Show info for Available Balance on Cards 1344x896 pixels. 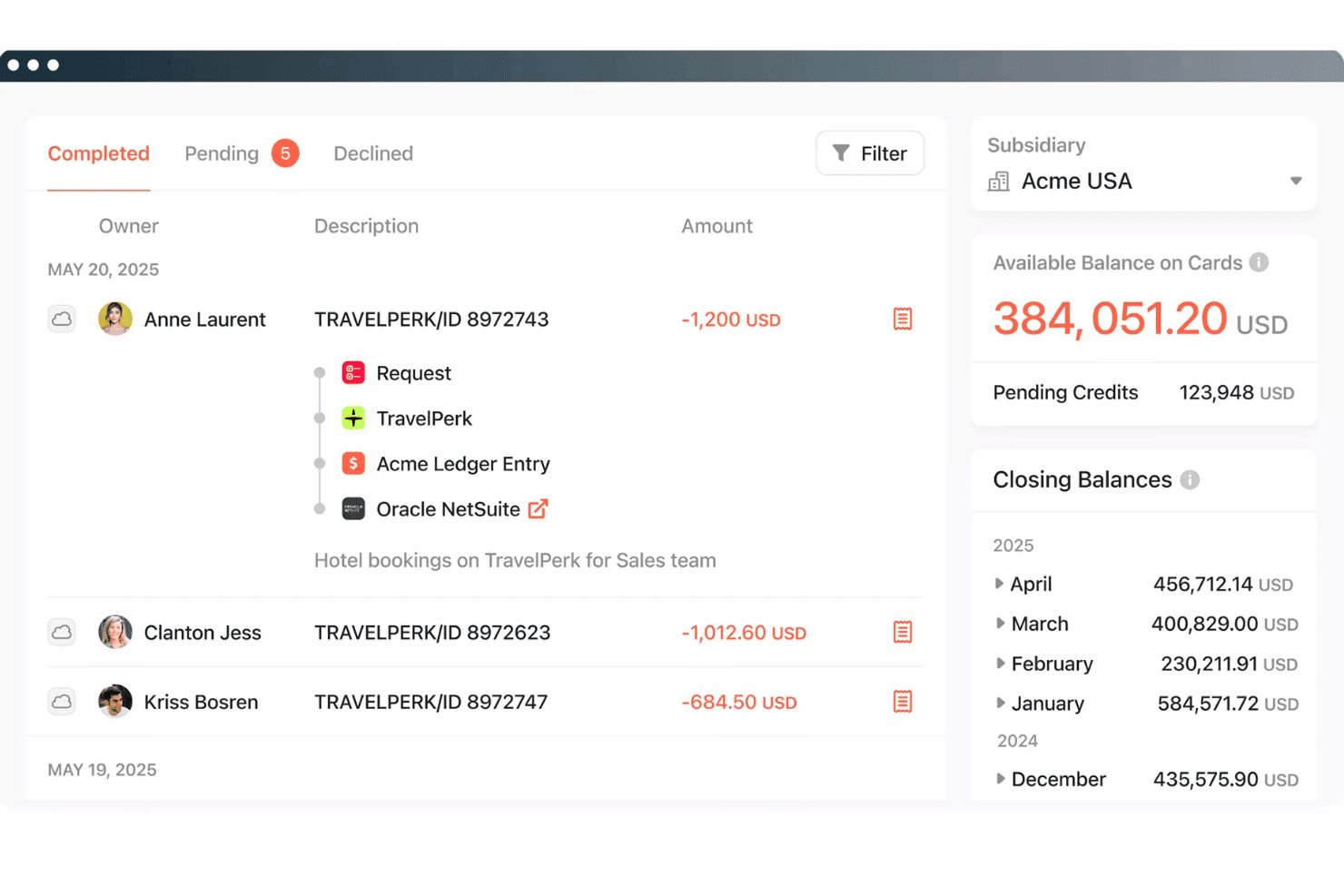(1259, 262)
